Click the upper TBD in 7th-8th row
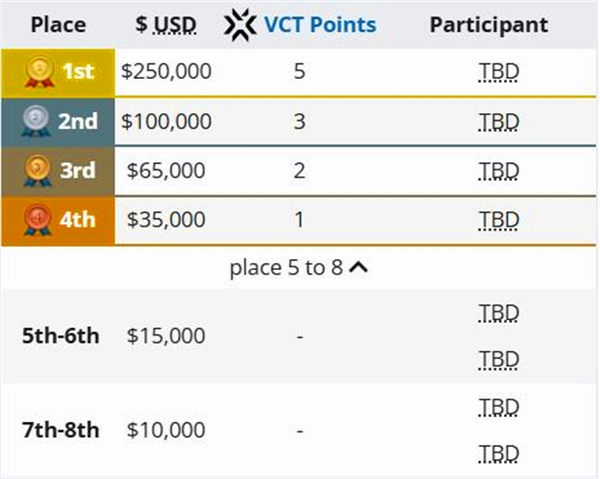This screenshot has height=479, width=600. point(498,407)
